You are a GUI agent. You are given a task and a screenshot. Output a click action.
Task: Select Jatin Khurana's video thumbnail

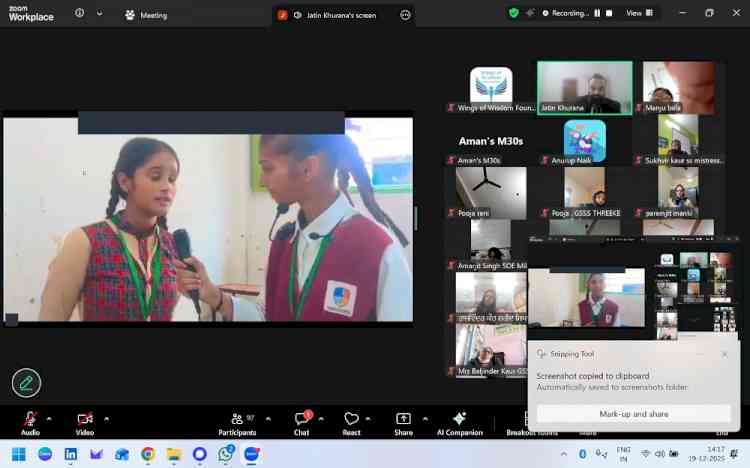(x=584, y=88)
